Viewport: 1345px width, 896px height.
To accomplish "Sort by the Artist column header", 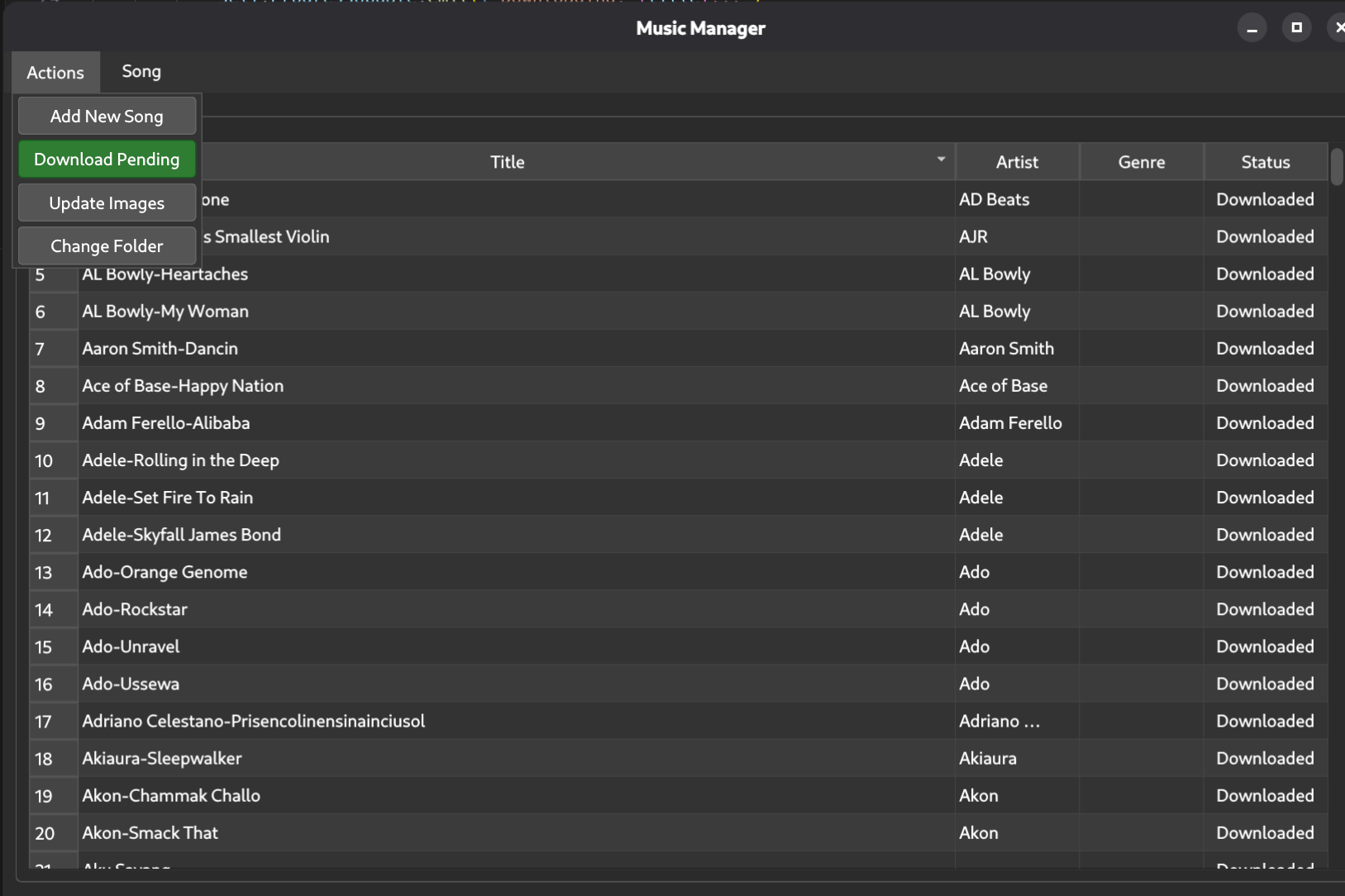I will tap(1017, 162).
